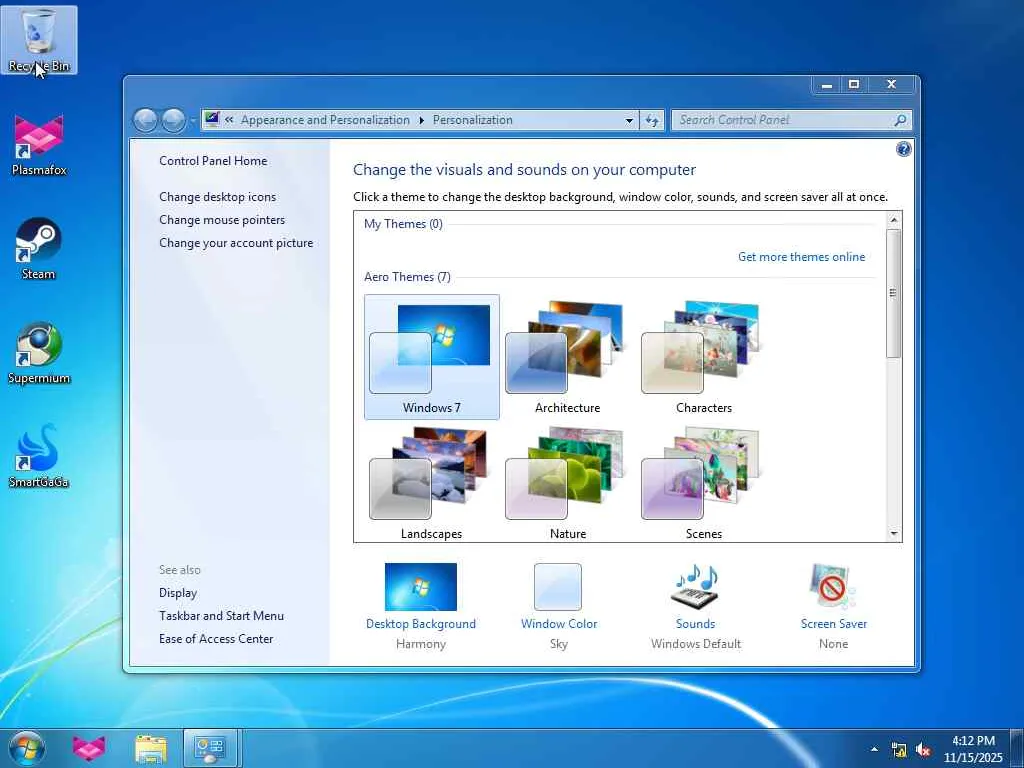The height and width of the screenshot is (768, 1024).
Task: Open the Help question mark icon
Action: [903, 150]
